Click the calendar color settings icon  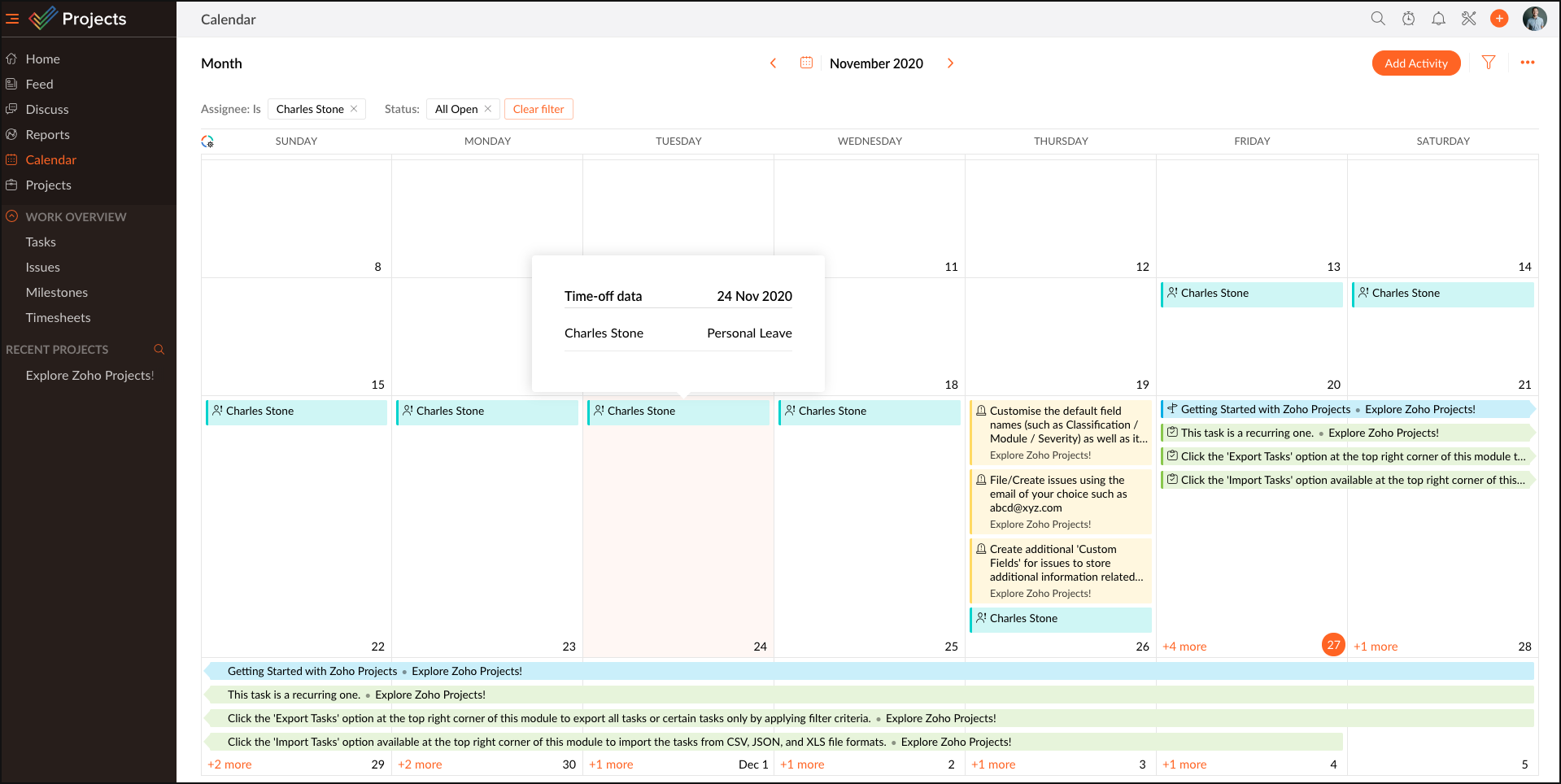click(207, 142)
